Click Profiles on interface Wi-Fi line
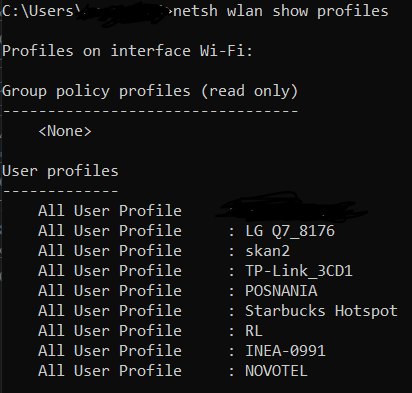The width and height of the screenshot is (412, 393). click(x=127, y=51)
